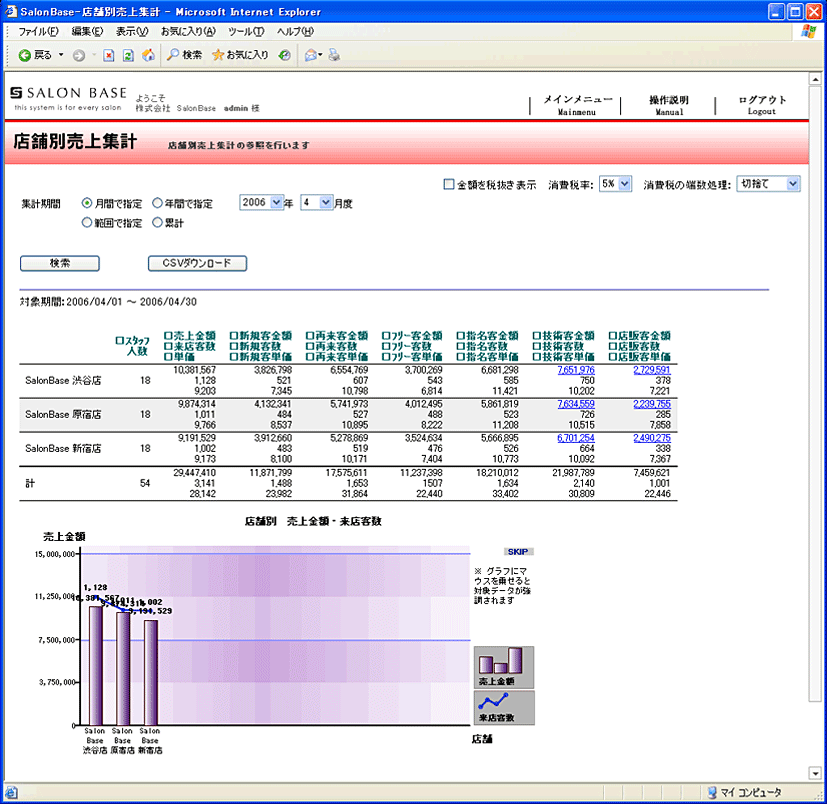The image size is (827, 804).
Task: Select the 範囲で指定 radio button
Action: point(87,223)
